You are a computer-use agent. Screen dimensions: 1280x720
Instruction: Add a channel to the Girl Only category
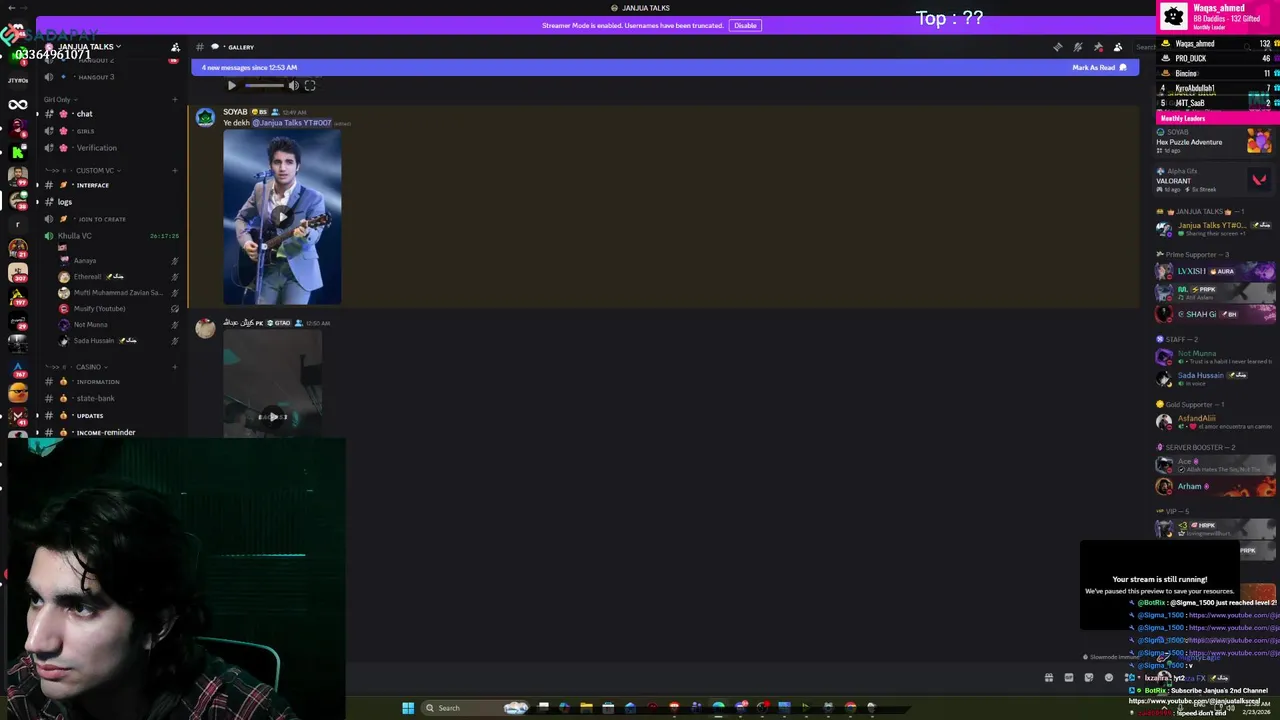[x=175, y=100]
